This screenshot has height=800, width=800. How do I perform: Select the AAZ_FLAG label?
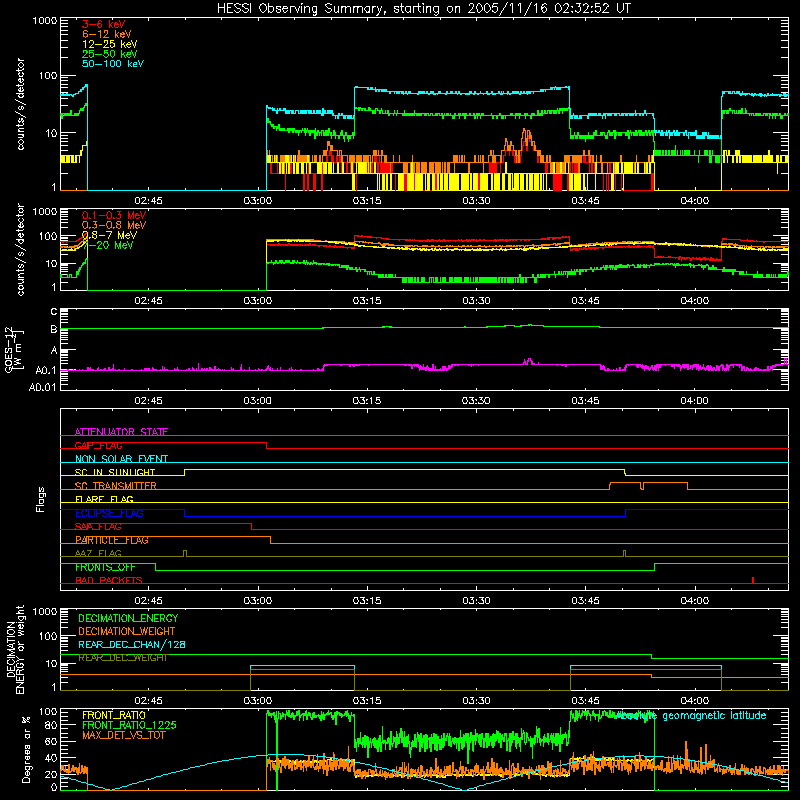click(x=98, y=553)
